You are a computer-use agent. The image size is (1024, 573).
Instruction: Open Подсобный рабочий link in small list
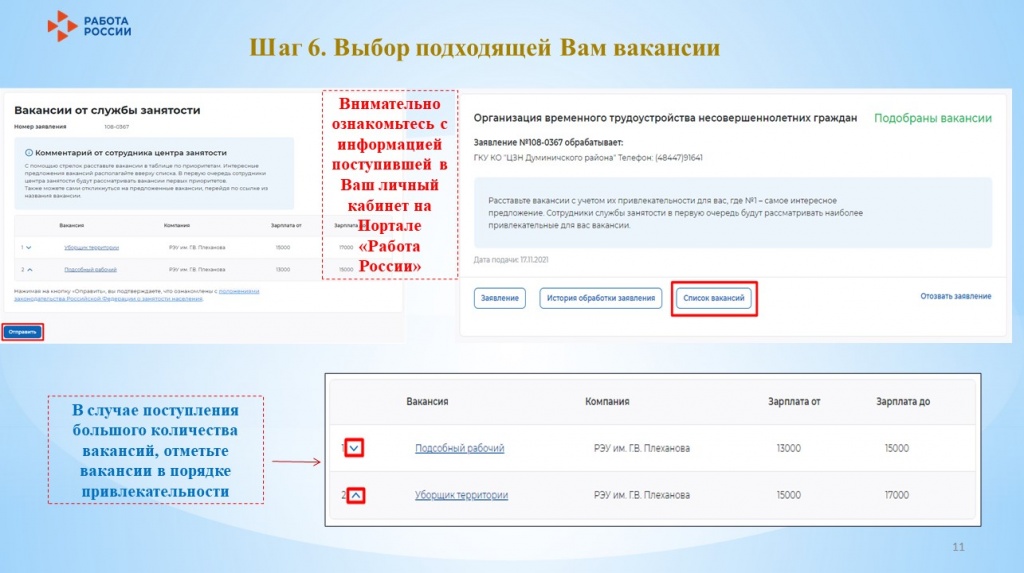click(x=90, y=269)
